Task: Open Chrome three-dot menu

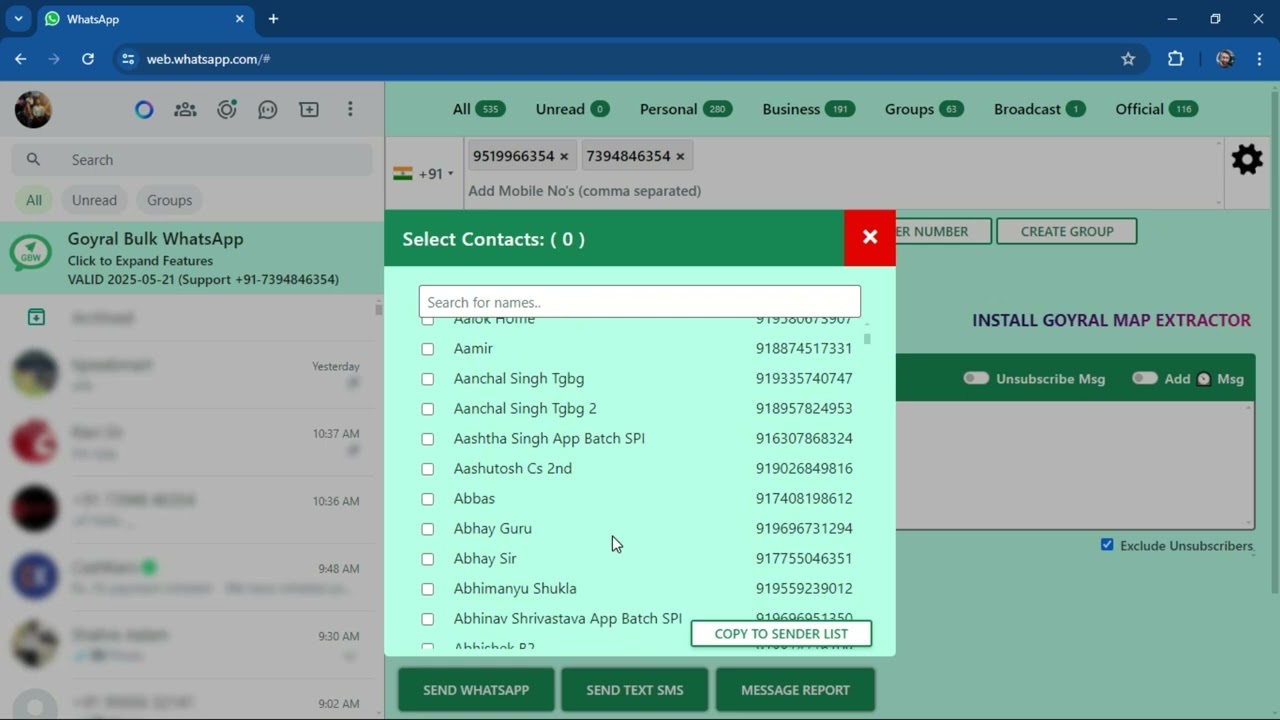Action: click(1259, 59)
